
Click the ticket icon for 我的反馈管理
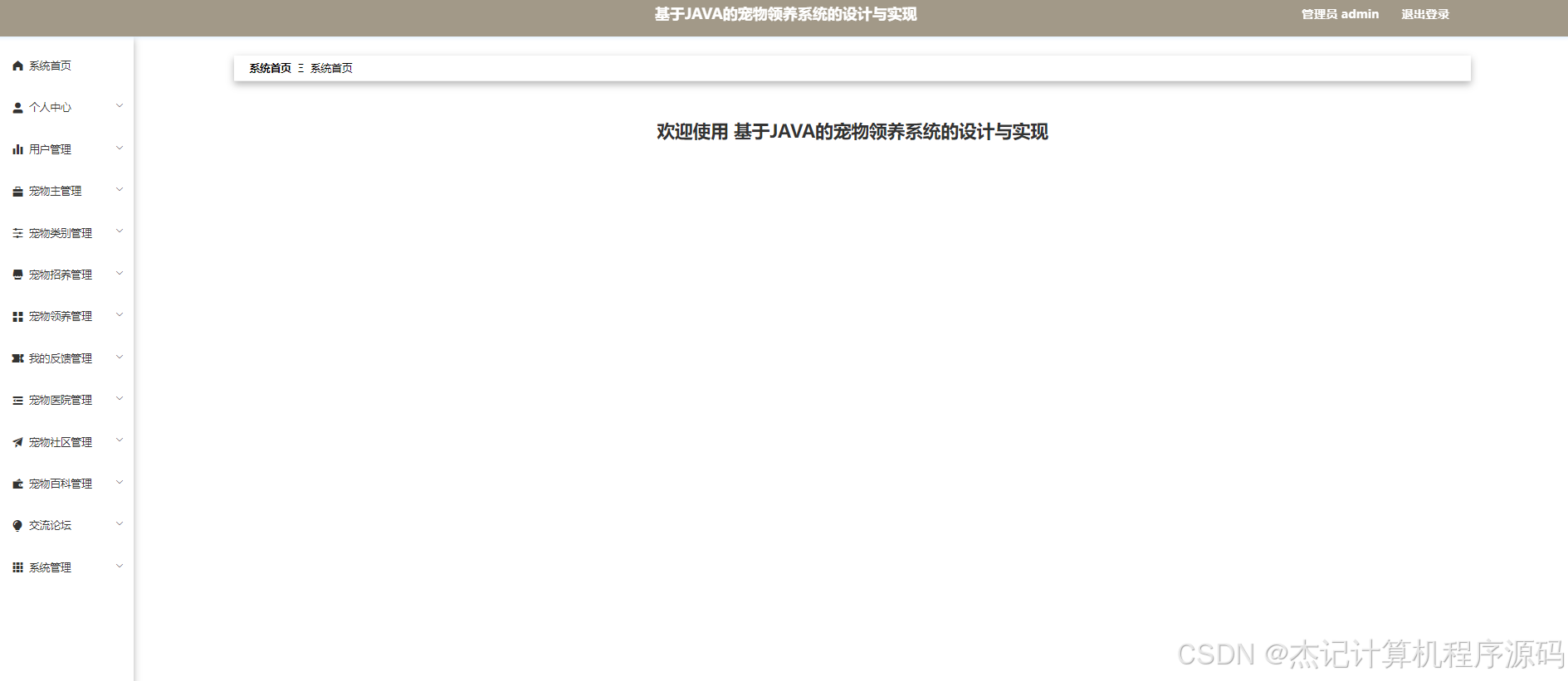coord(17,358)
